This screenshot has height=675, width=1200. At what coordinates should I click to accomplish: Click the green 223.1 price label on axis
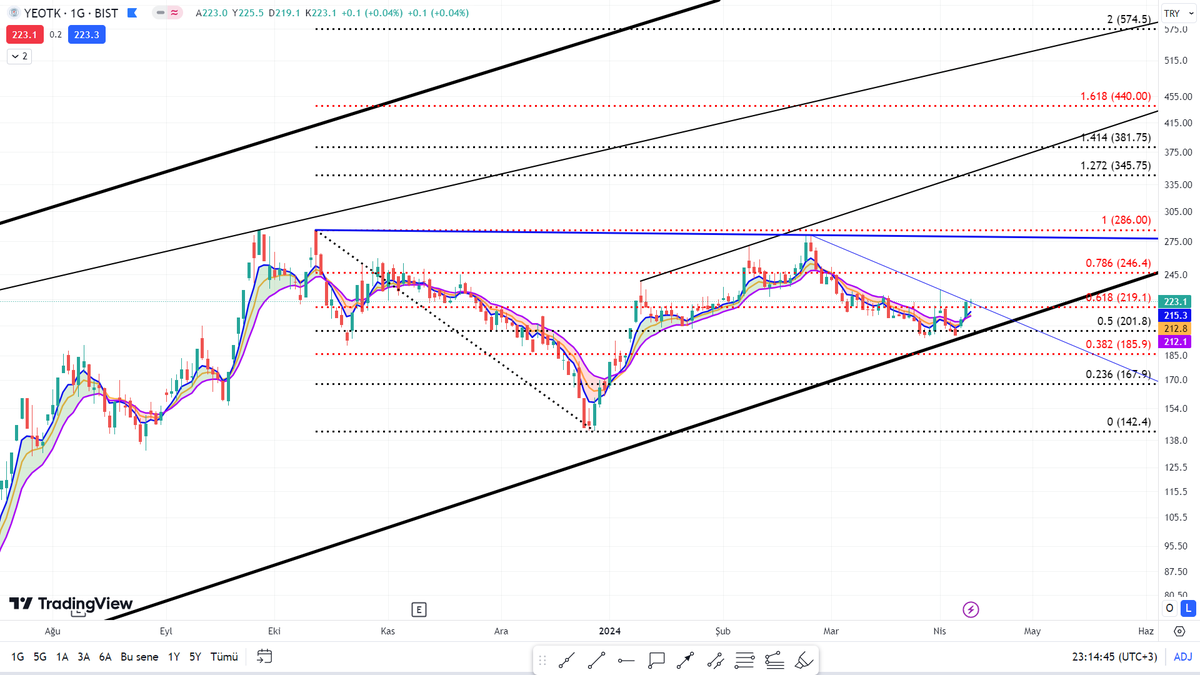pyautogui.click(x=1174, y=301)
